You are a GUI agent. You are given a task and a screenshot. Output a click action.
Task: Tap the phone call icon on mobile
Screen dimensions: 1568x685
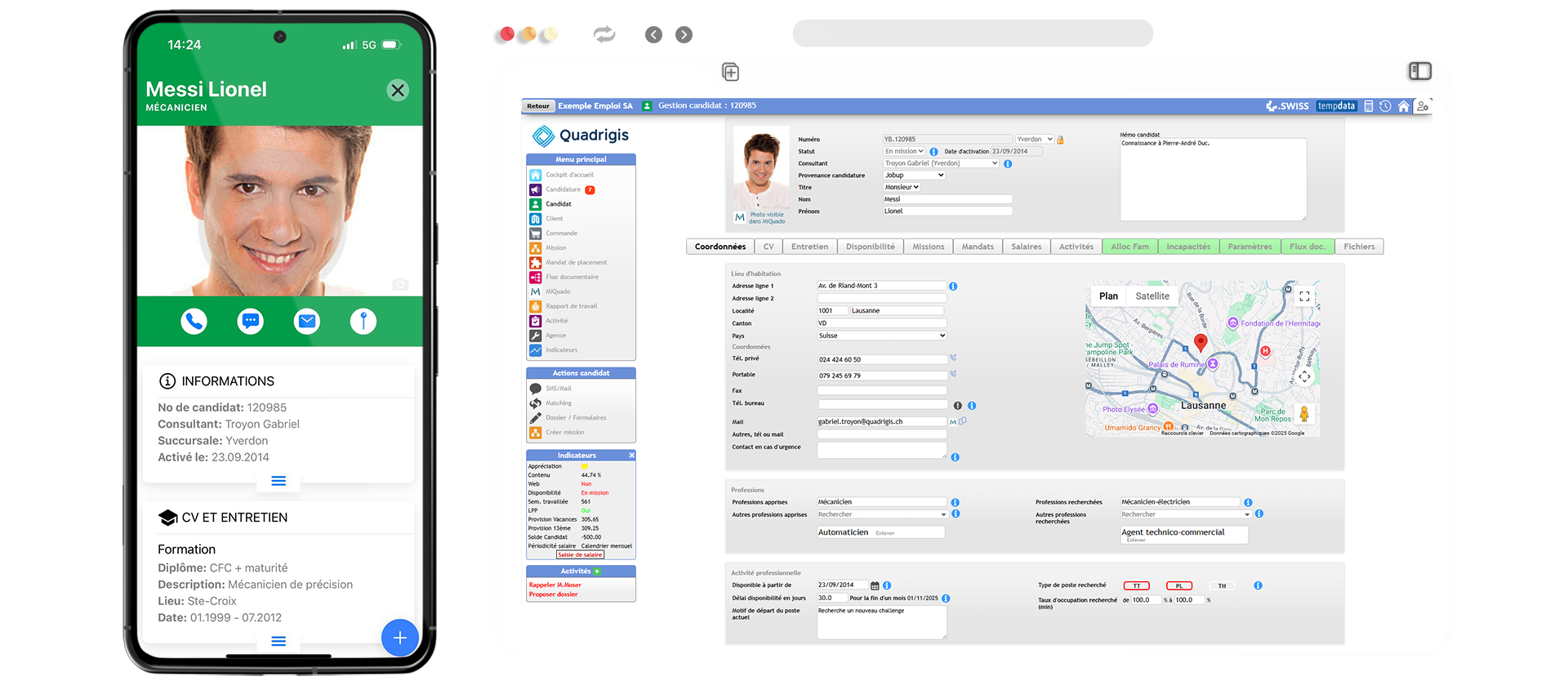(194, 322)
